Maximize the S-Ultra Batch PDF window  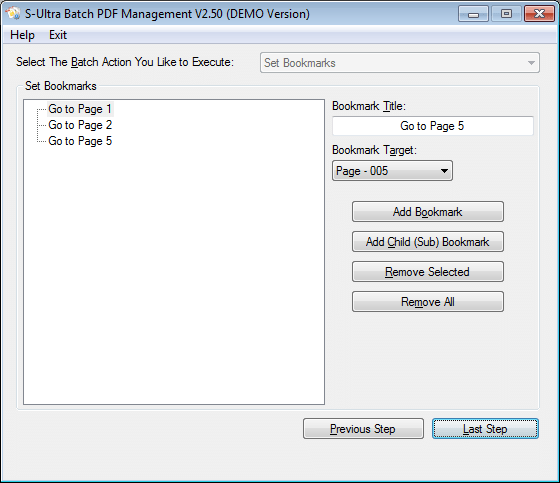point(506,14)
